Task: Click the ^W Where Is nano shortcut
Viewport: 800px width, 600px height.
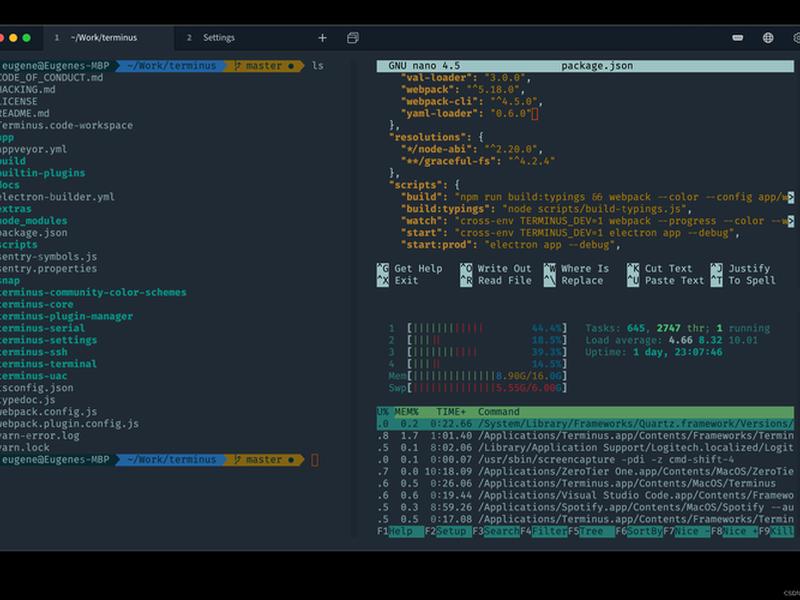Action: tap(577, 268)
